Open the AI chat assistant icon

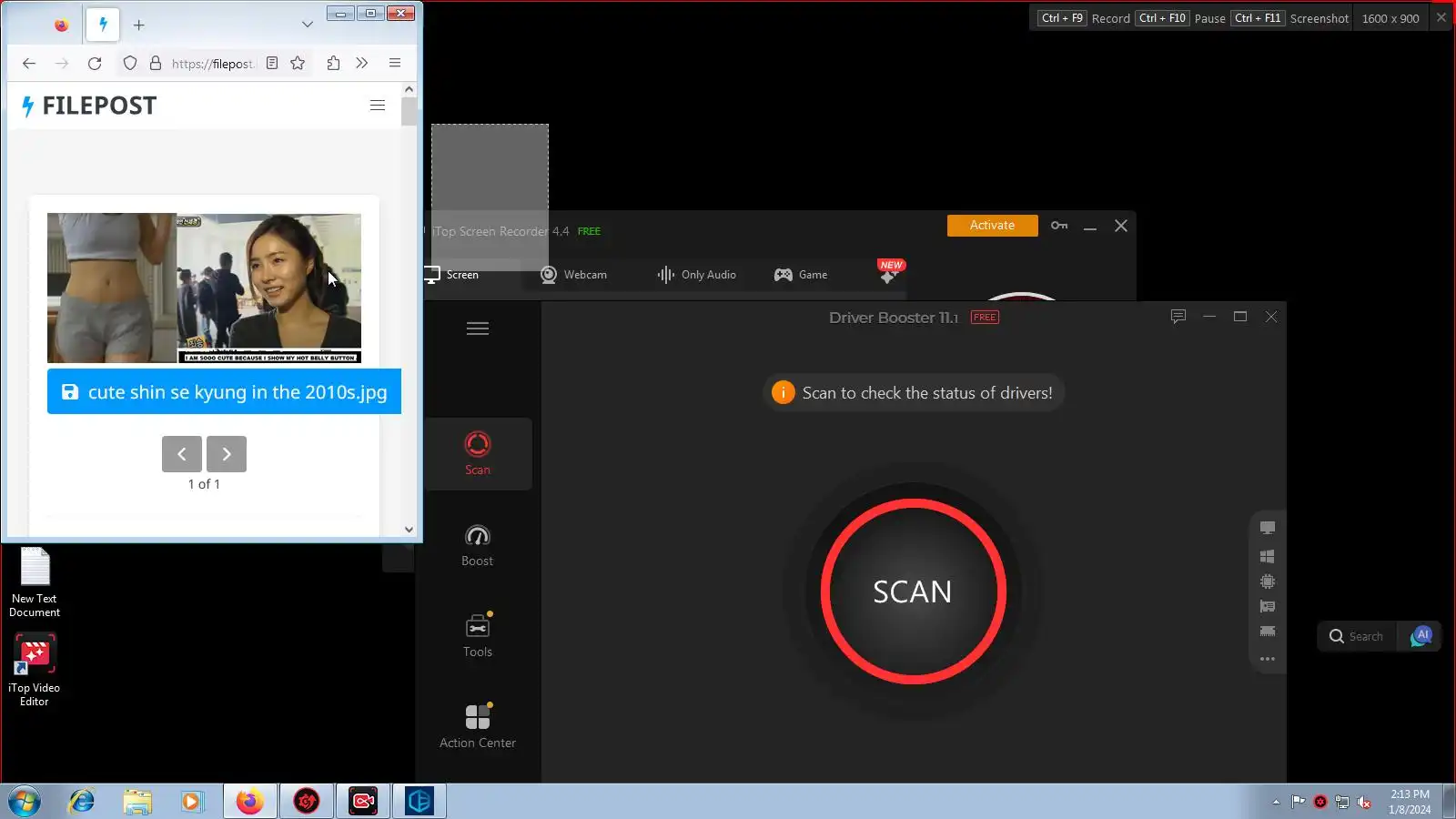[1421, 636]
